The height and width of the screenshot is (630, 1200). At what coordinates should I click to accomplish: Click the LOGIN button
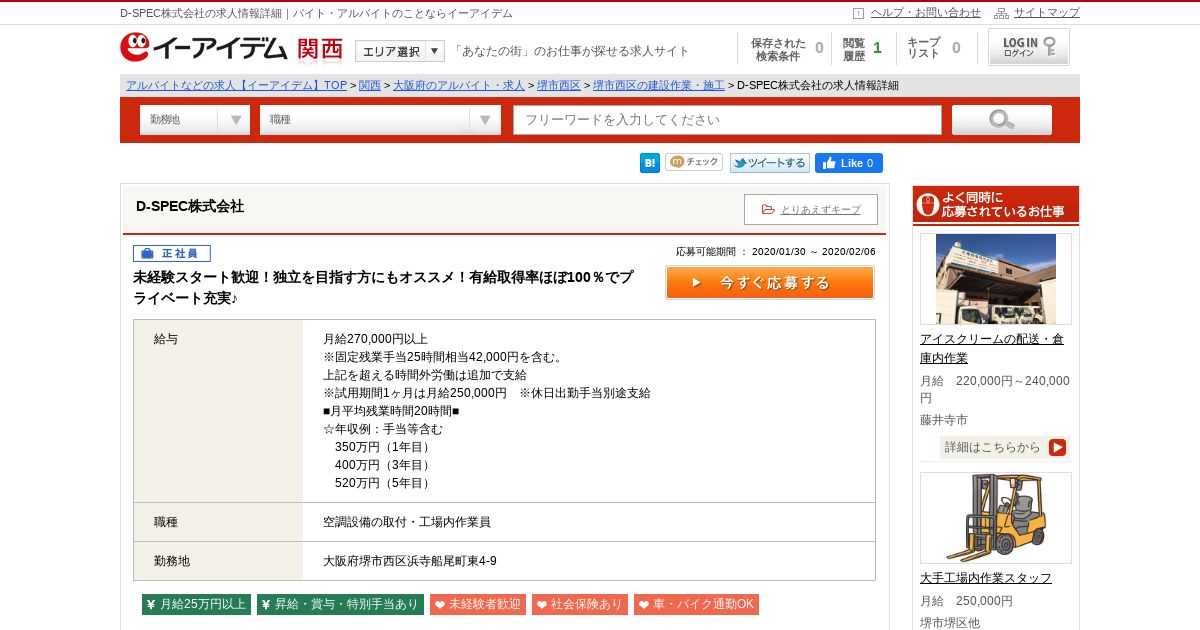pyautogui.click(x=1029, y=47)
